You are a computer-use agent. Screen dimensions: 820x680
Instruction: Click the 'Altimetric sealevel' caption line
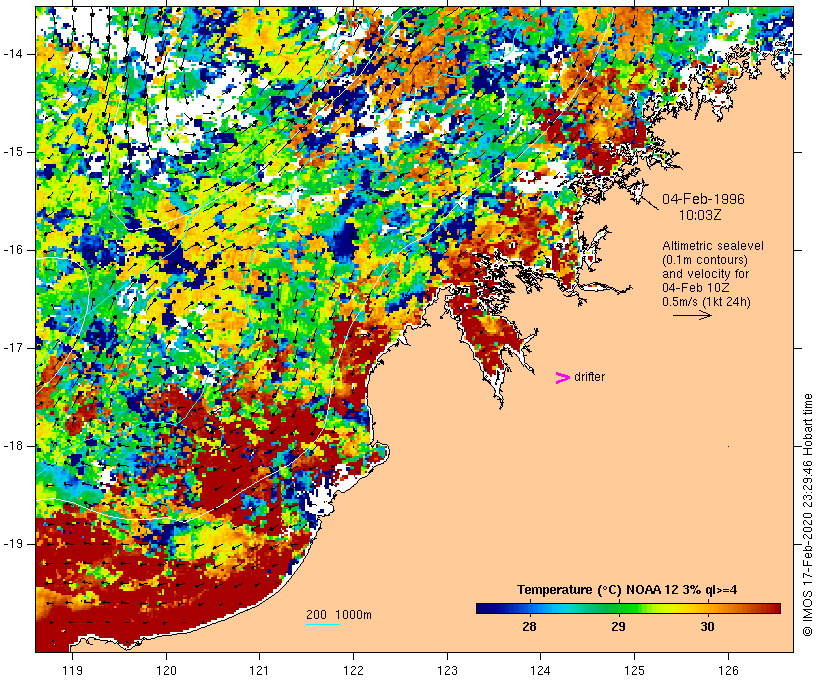[713, 246]
